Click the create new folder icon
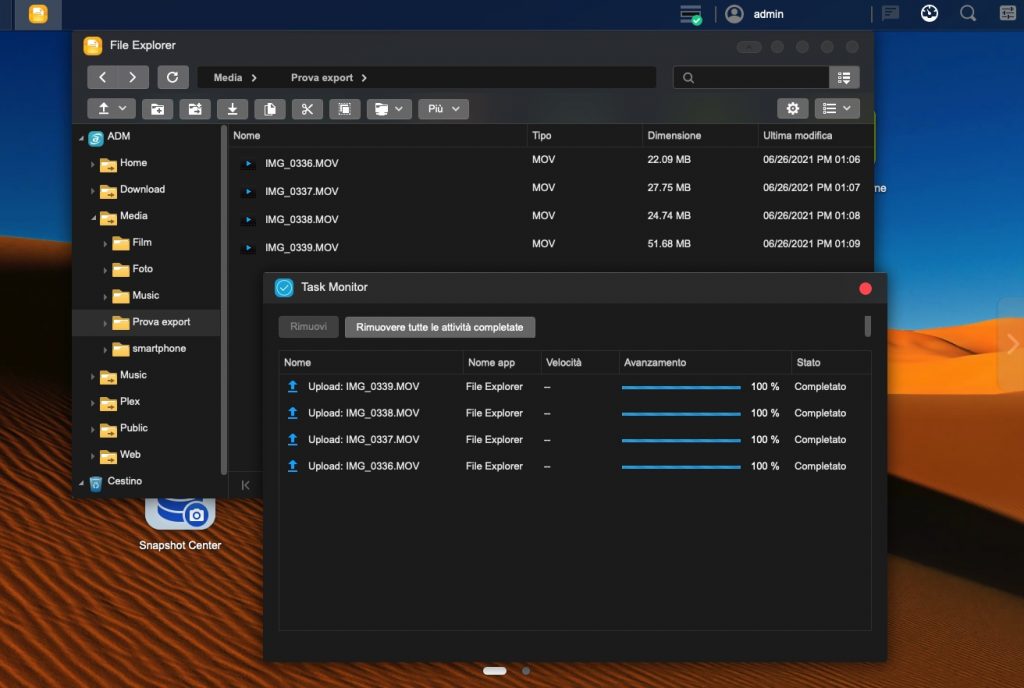The width and height of the screenshot is (1024, 688). coord(157,109)
